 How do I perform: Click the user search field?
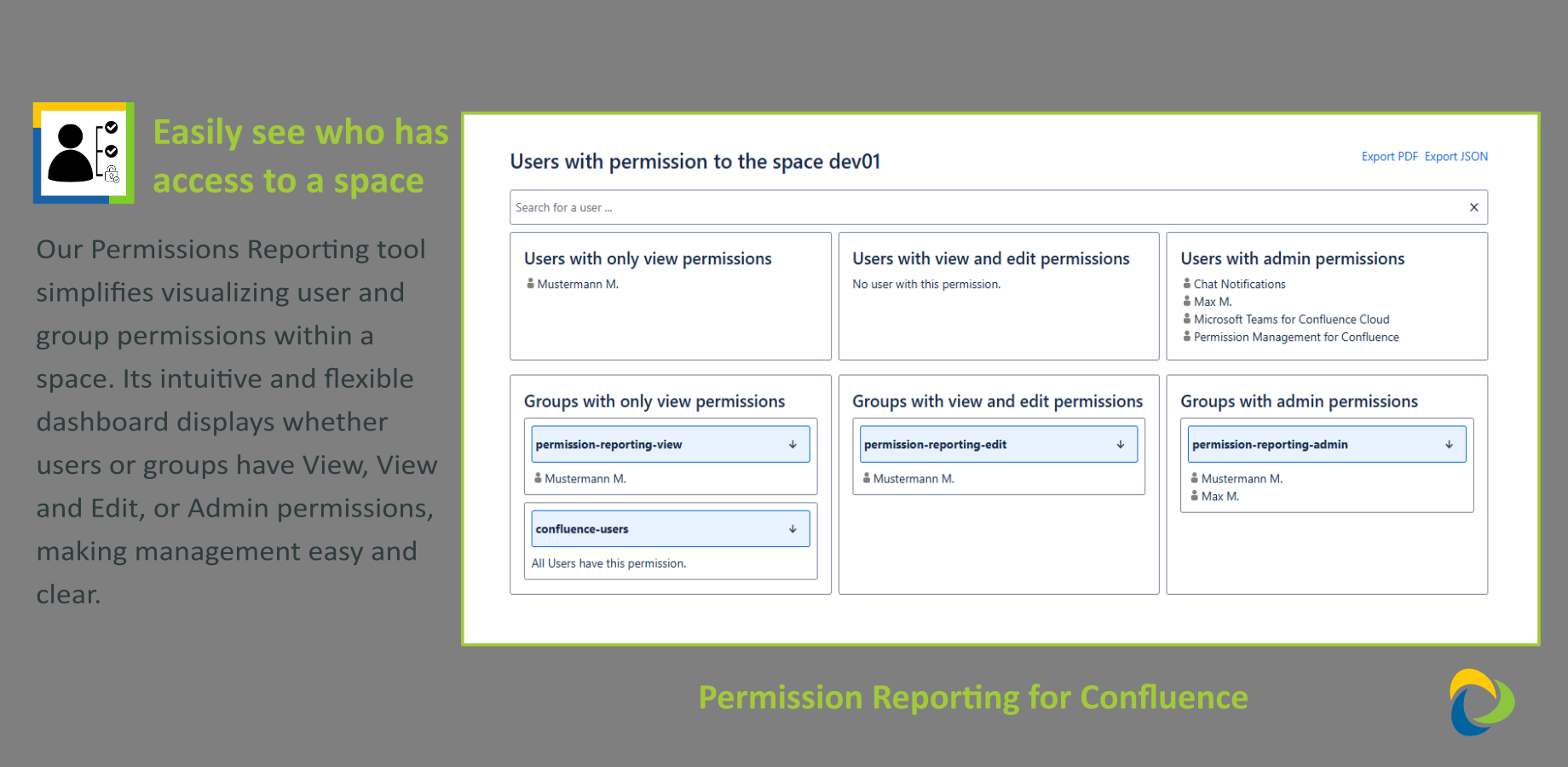[852, 207]
